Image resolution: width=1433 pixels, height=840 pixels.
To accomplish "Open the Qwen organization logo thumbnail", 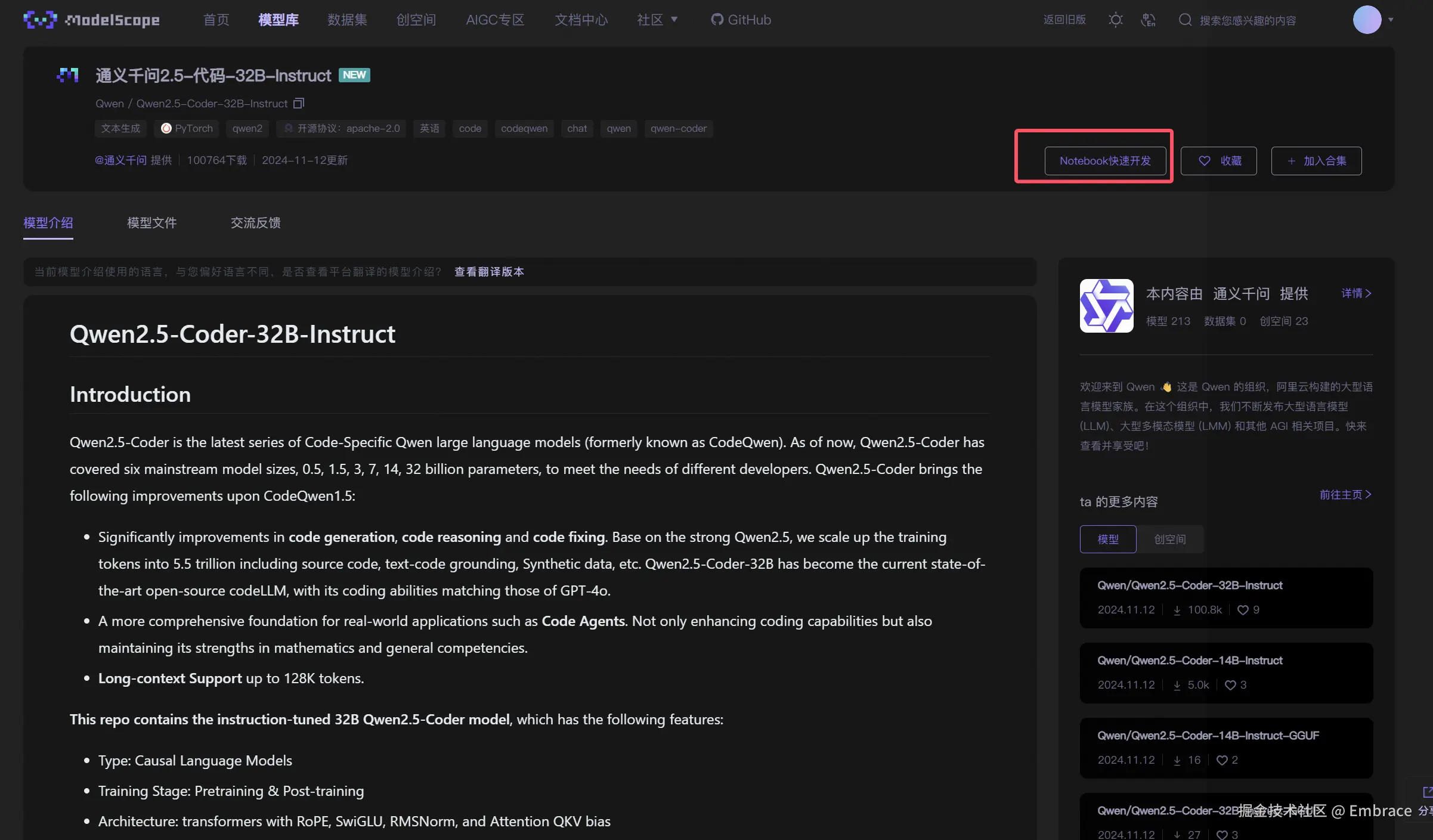I will pos(1106,306).
